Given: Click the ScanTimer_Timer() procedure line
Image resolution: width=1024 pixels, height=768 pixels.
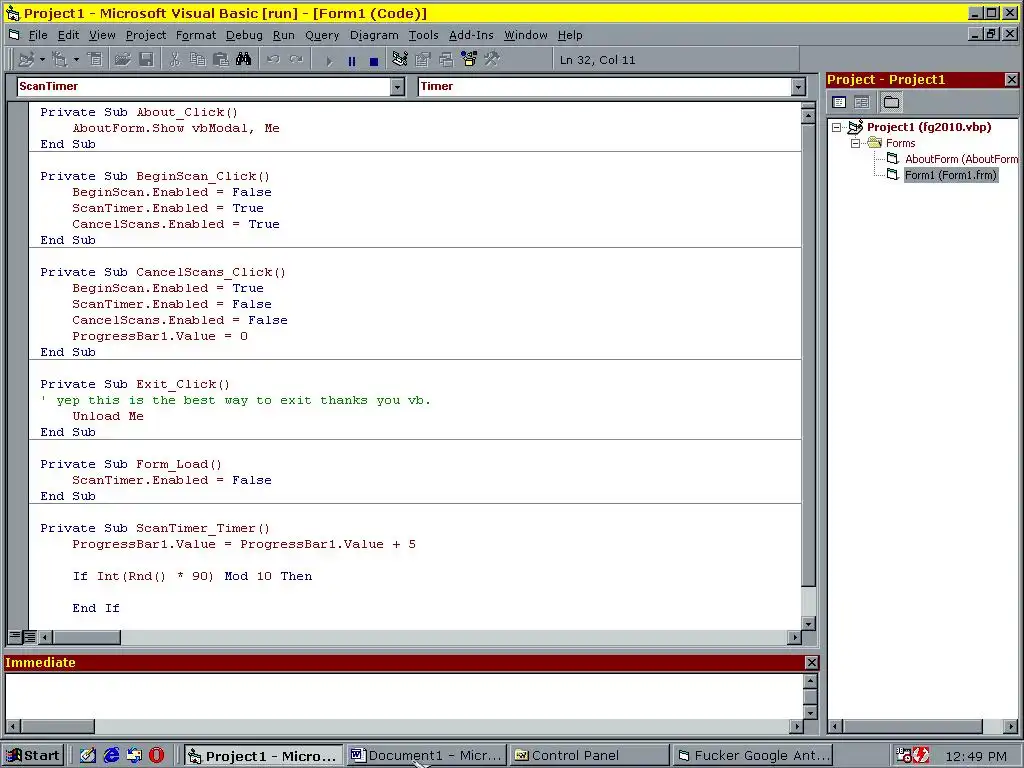Looking at the screenshot, I should [155, 528].
